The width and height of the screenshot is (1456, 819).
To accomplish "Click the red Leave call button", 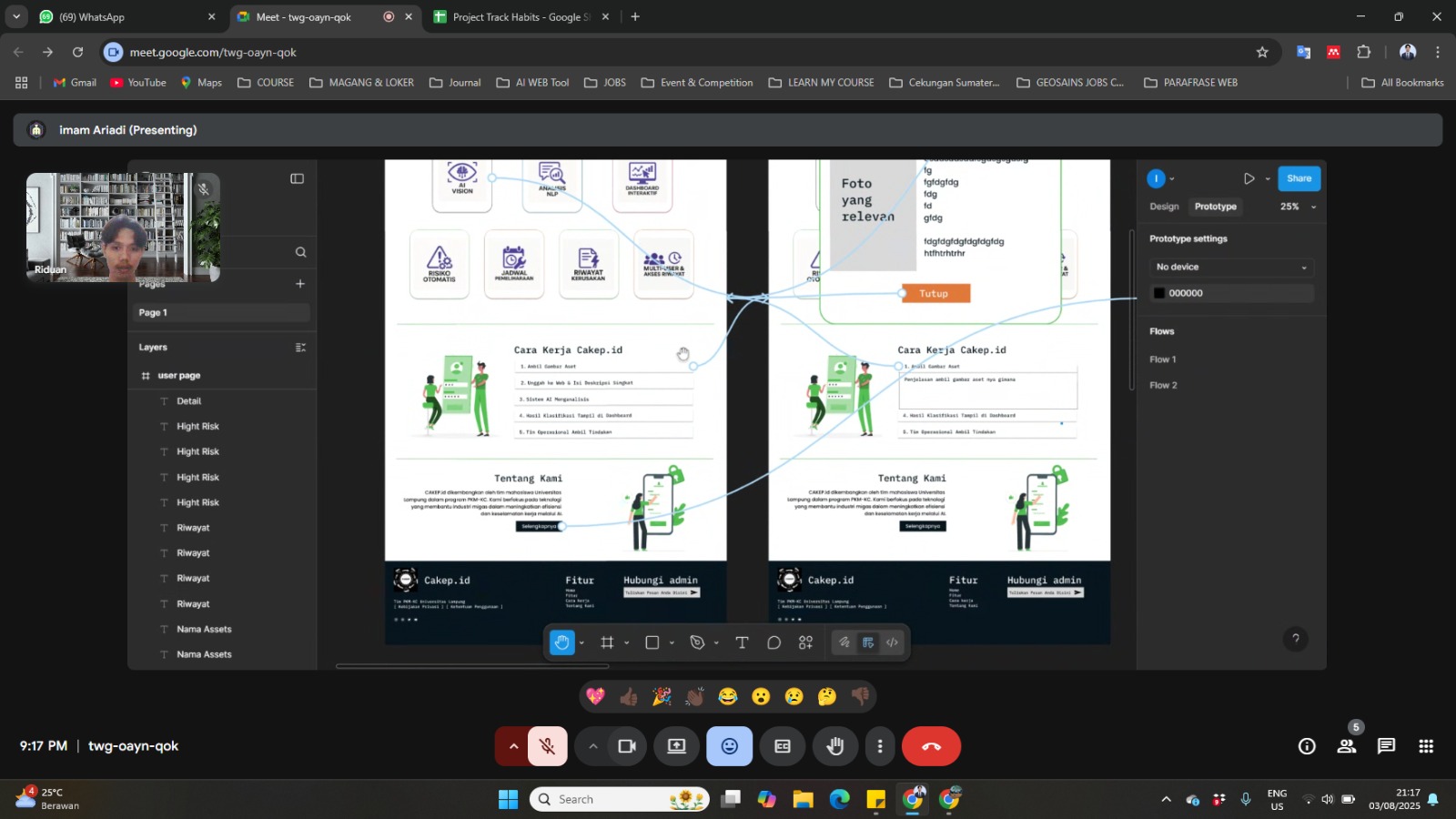I will tap(931, 746).
